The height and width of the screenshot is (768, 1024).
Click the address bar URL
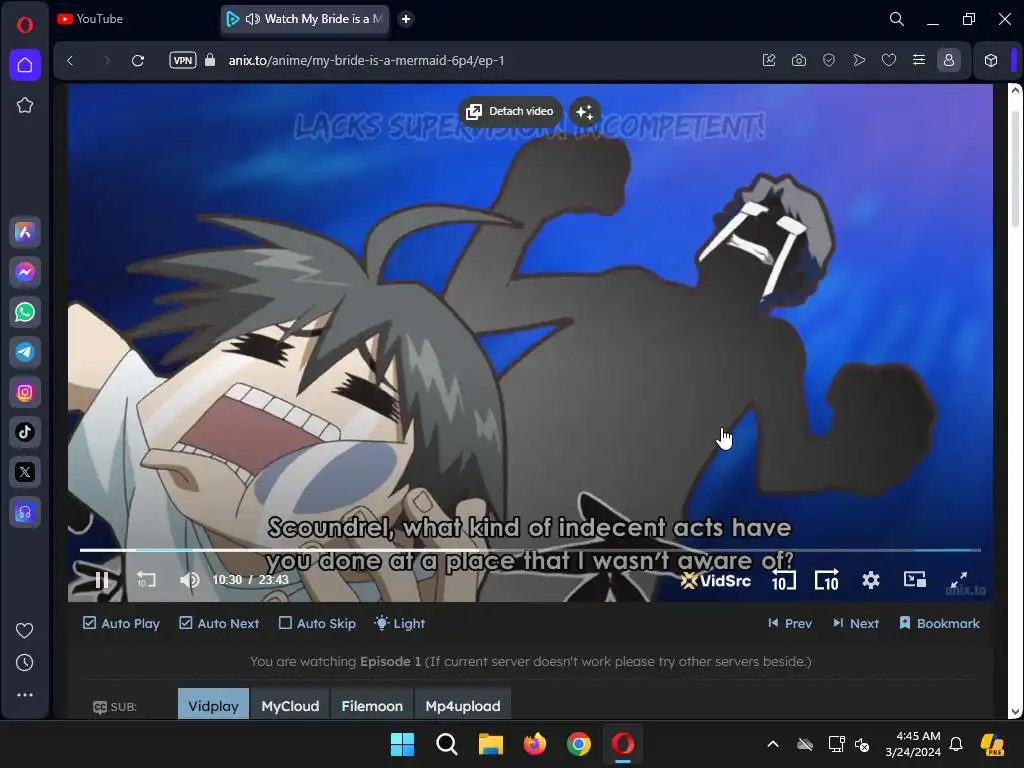point(366,60)
